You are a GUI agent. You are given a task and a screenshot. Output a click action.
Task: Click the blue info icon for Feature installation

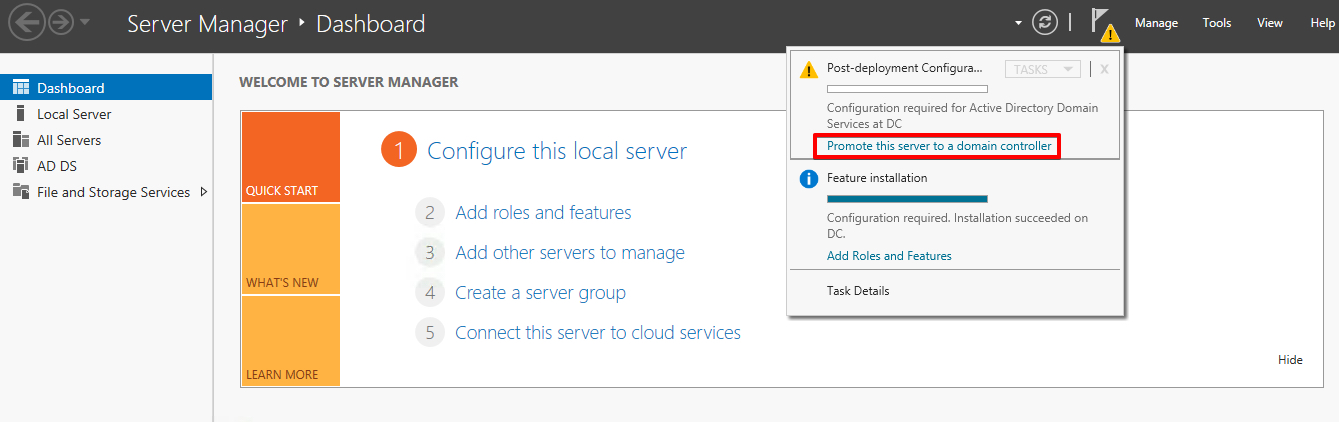(x=808, y=179)
